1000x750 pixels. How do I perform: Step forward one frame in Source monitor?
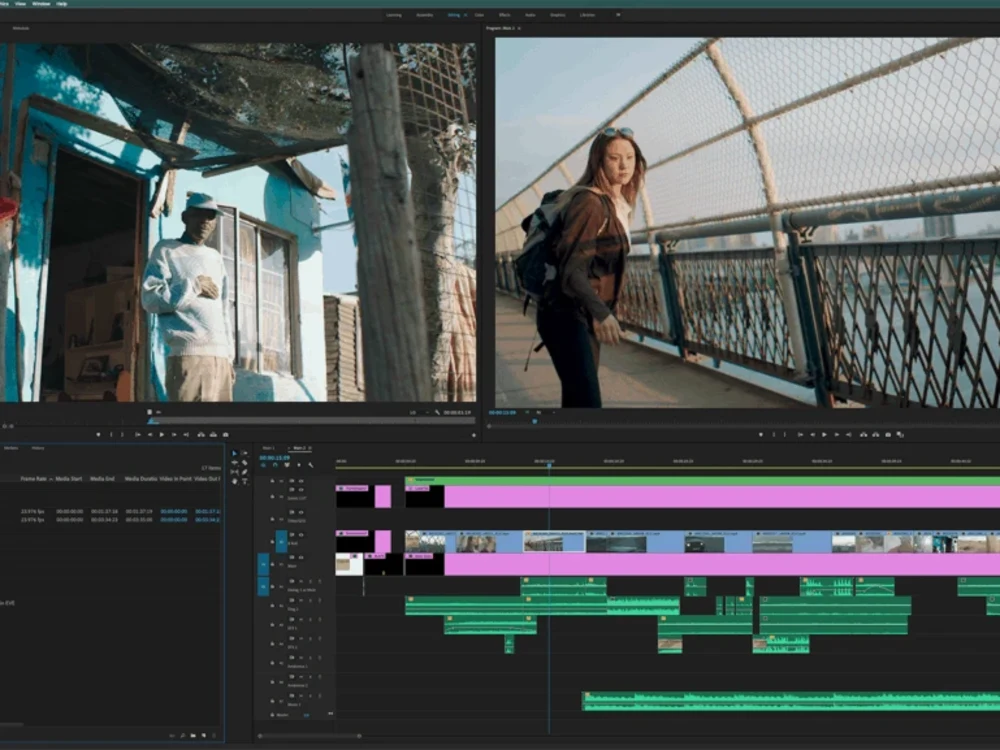coord(174,434)
